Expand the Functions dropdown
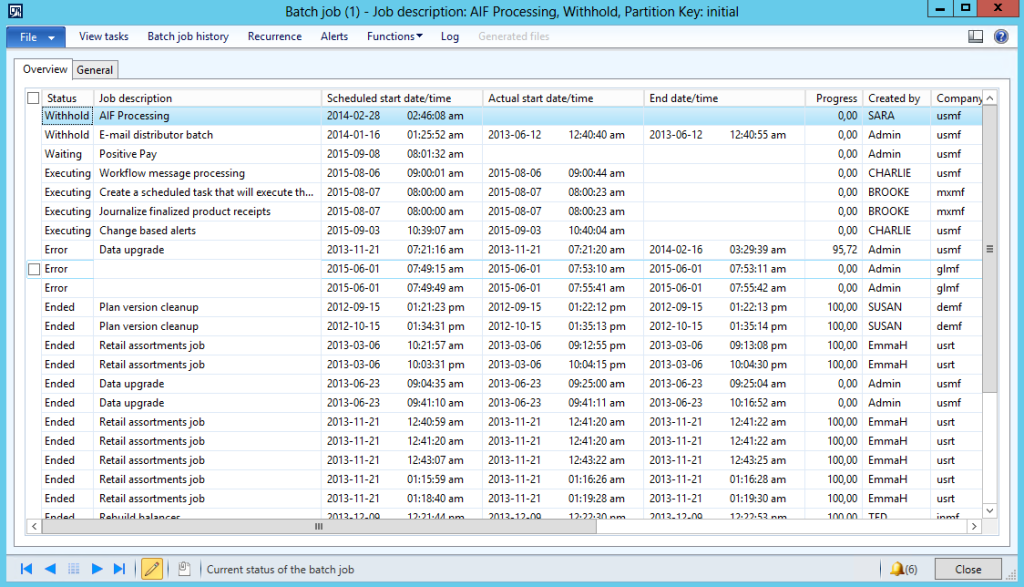The image size is (1024, 587). pos(394,37)
